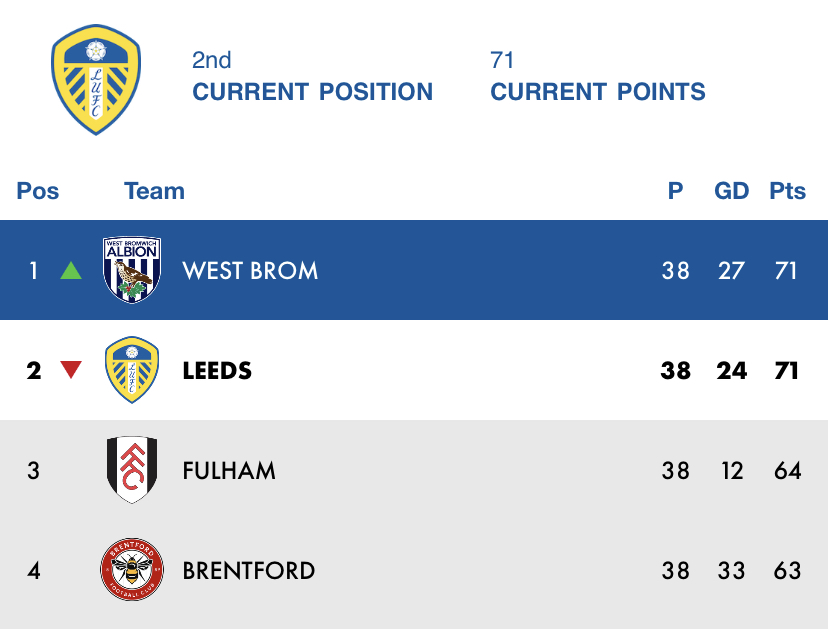Click Brentford's goal difference value 33
Image resolution: width=828 pixels, height=629 pixels.
(731, 570)
